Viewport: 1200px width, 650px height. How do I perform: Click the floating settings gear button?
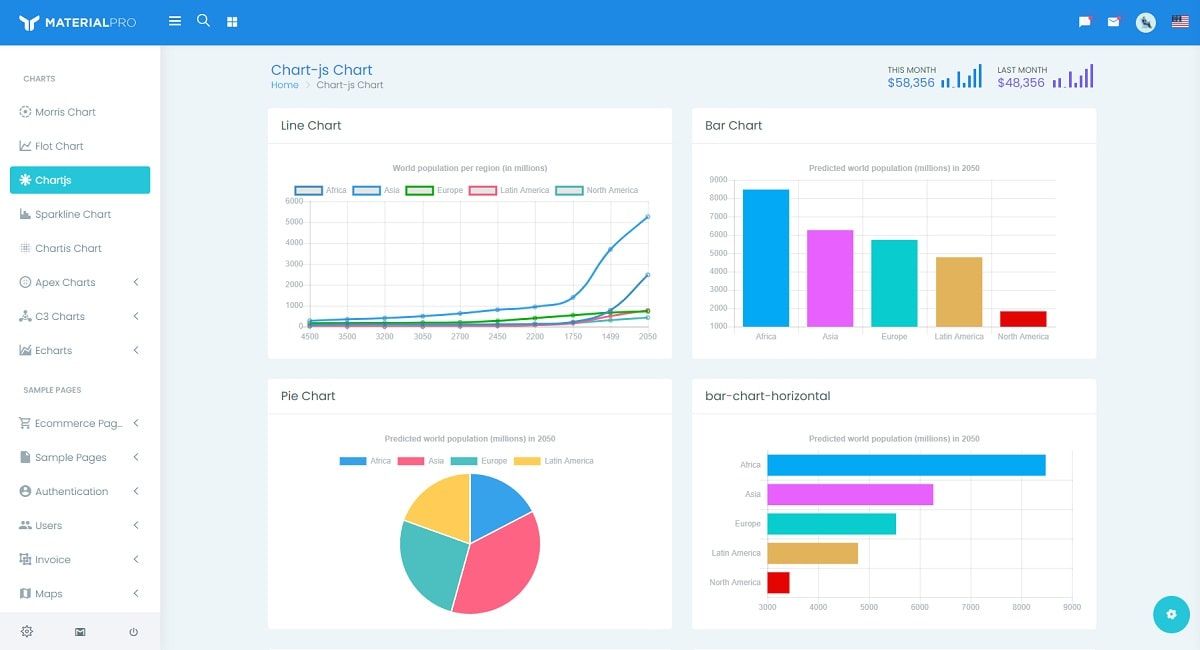tap(1171, 614)
